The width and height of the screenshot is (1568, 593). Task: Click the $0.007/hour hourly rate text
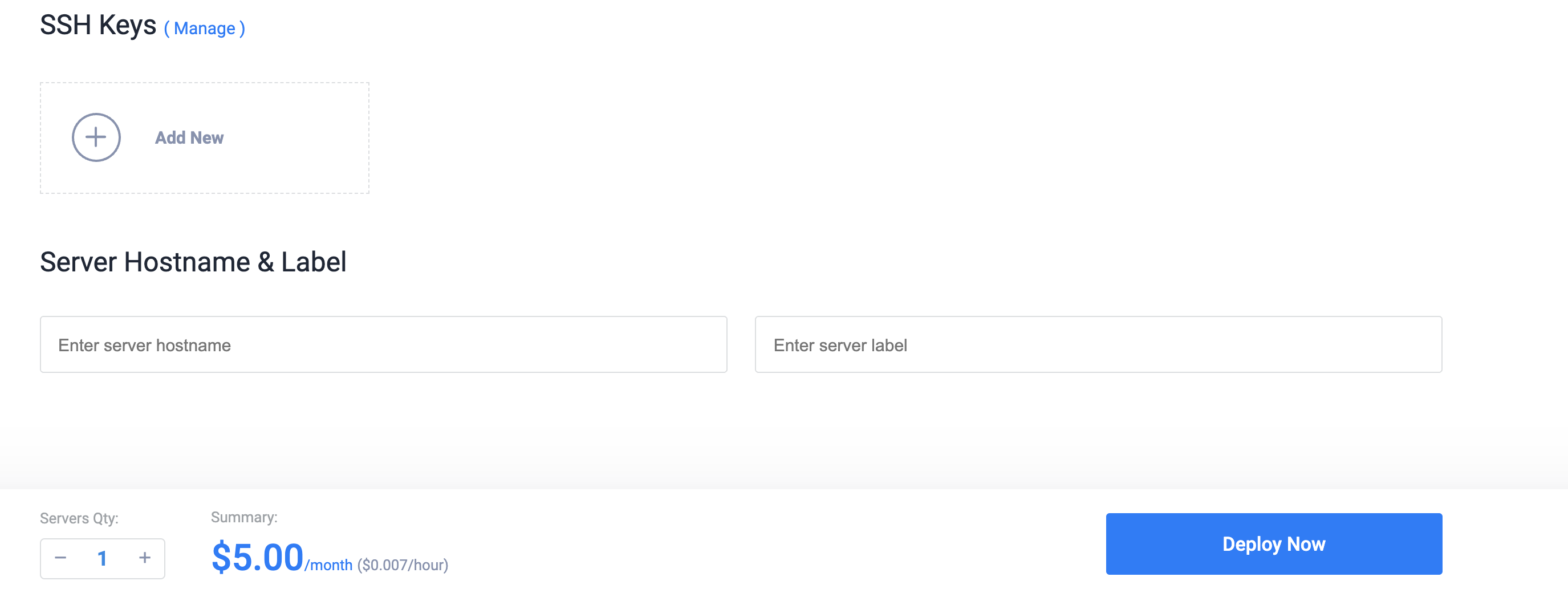pyautogui.click(x=403, y=565)
